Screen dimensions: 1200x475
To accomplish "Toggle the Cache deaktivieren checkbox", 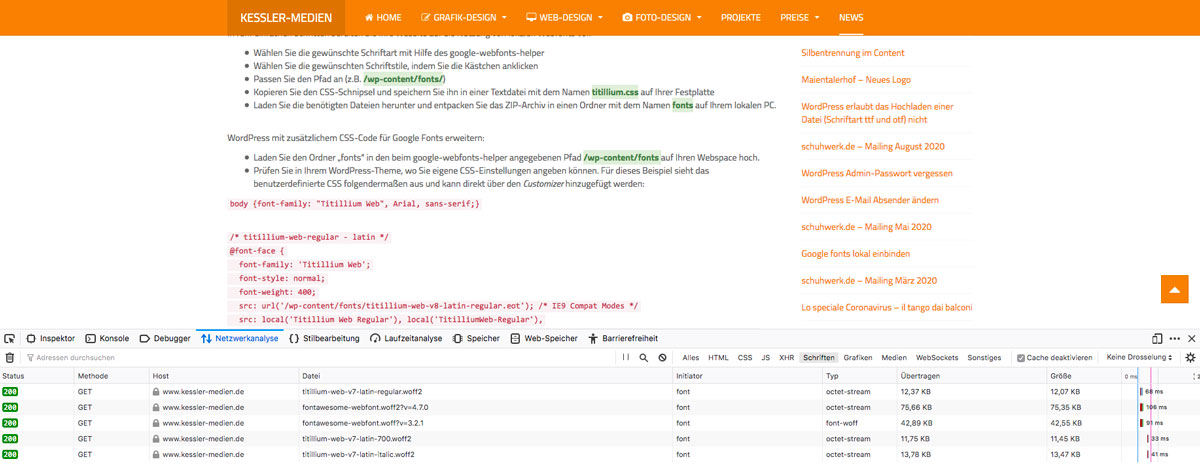I will 1020,357.
